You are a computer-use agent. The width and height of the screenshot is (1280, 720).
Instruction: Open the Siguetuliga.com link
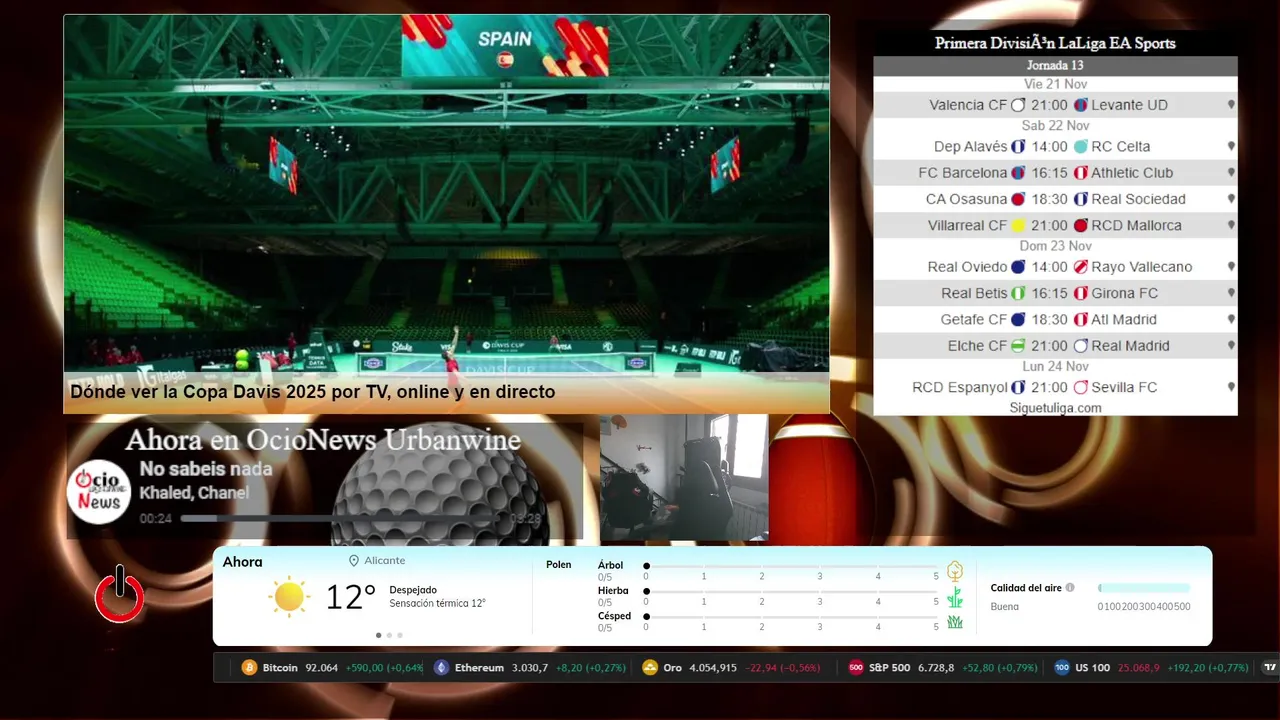tap(1055, 408)
